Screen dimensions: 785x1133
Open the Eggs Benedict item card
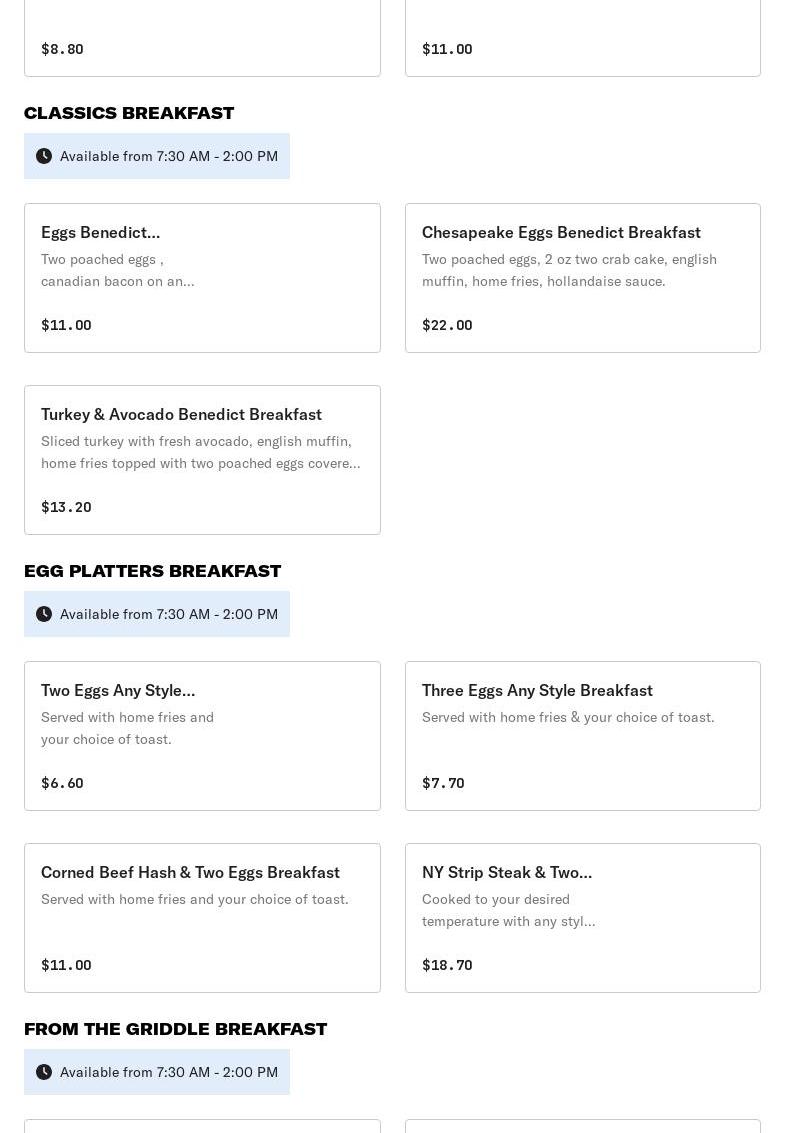tap(202, 278)
